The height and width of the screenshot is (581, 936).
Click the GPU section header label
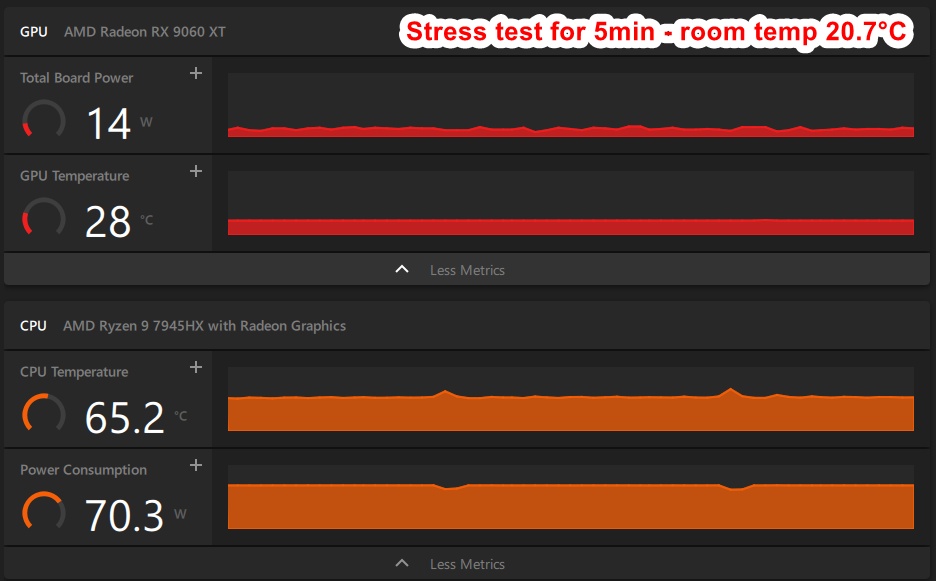click(33, 32)
